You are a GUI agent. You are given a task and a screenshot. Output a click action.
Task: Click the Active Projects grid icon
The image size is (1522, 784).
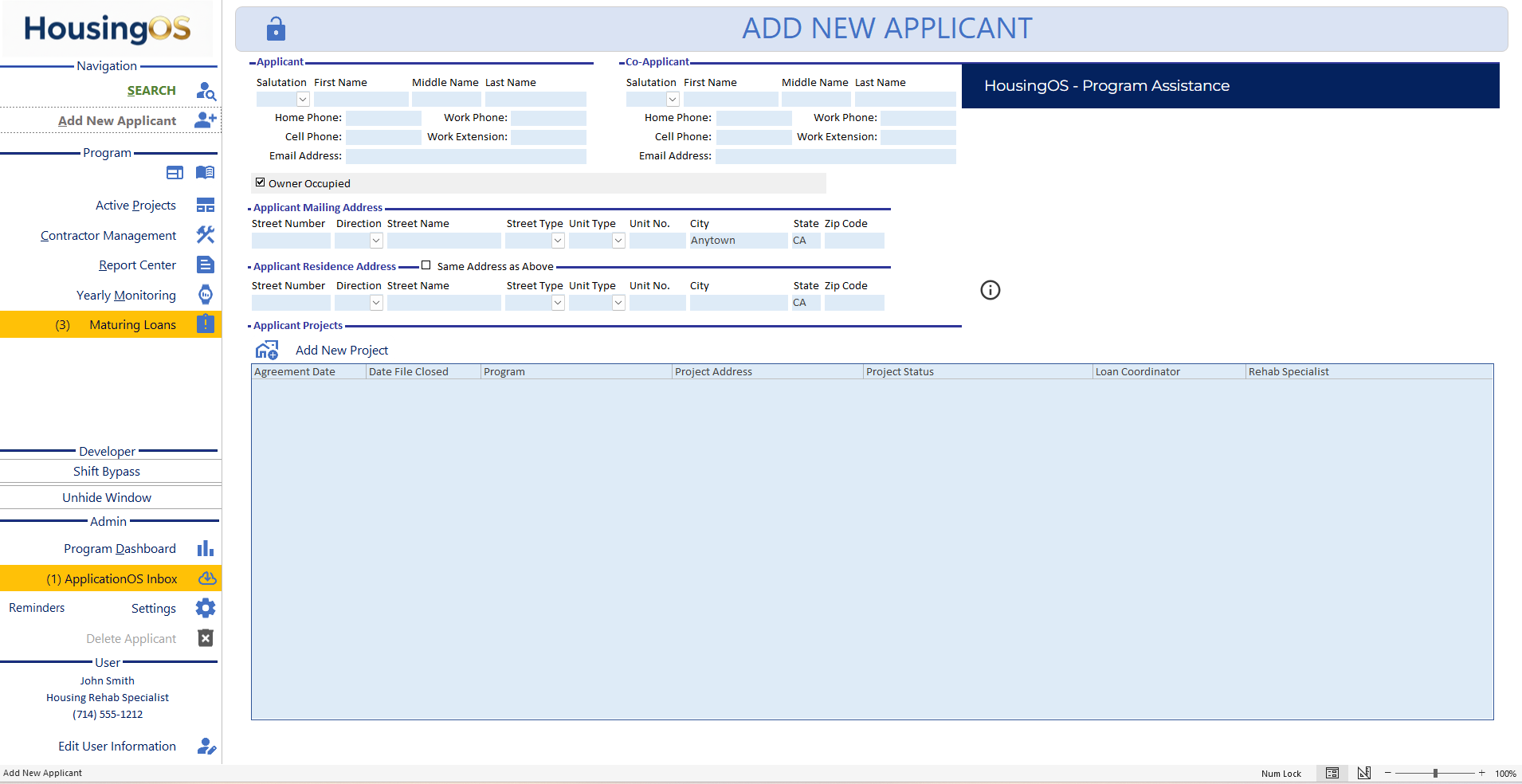(x=206, y=206)
